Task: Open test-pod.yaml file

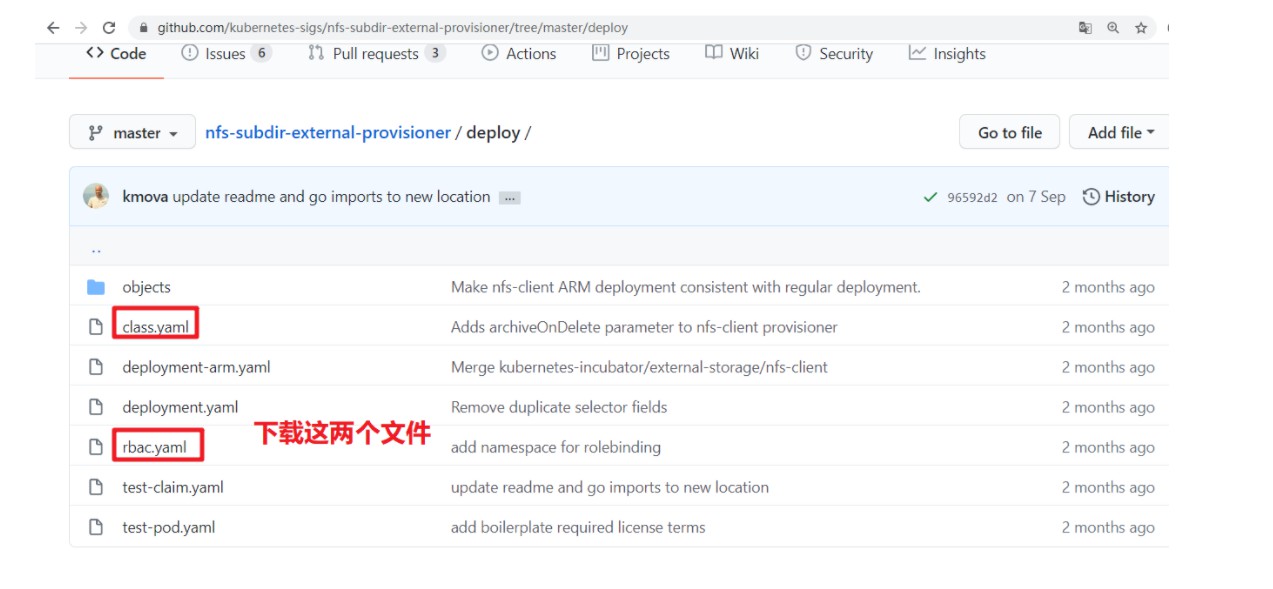Action: tap(169, 527)
